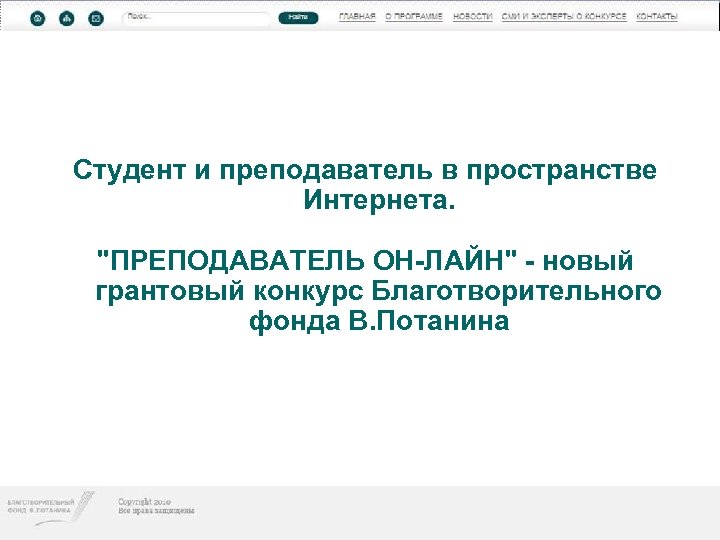720x540 pixels.
Task: Open НОВОСТИ menu item
Action: 472,17
